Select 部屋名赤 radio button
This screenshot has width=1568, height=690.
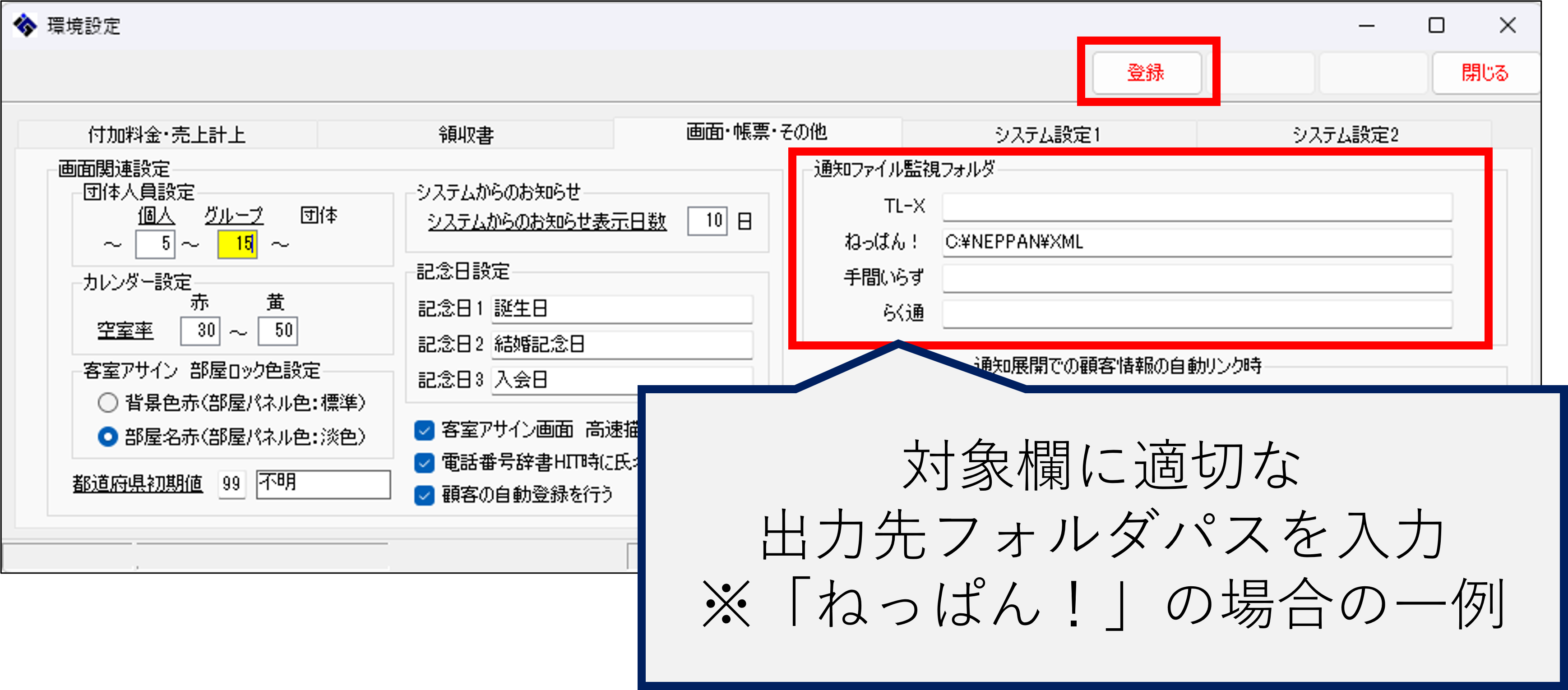click(x=108, y=436)
